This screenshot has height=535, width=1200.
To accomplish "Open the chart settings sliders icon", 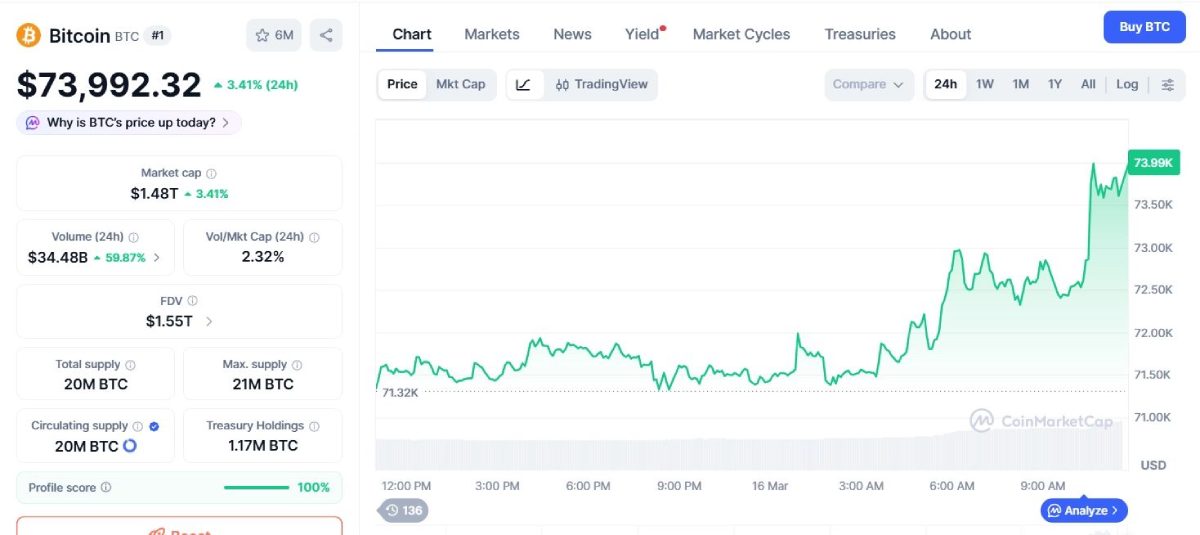I will 1167,85.
